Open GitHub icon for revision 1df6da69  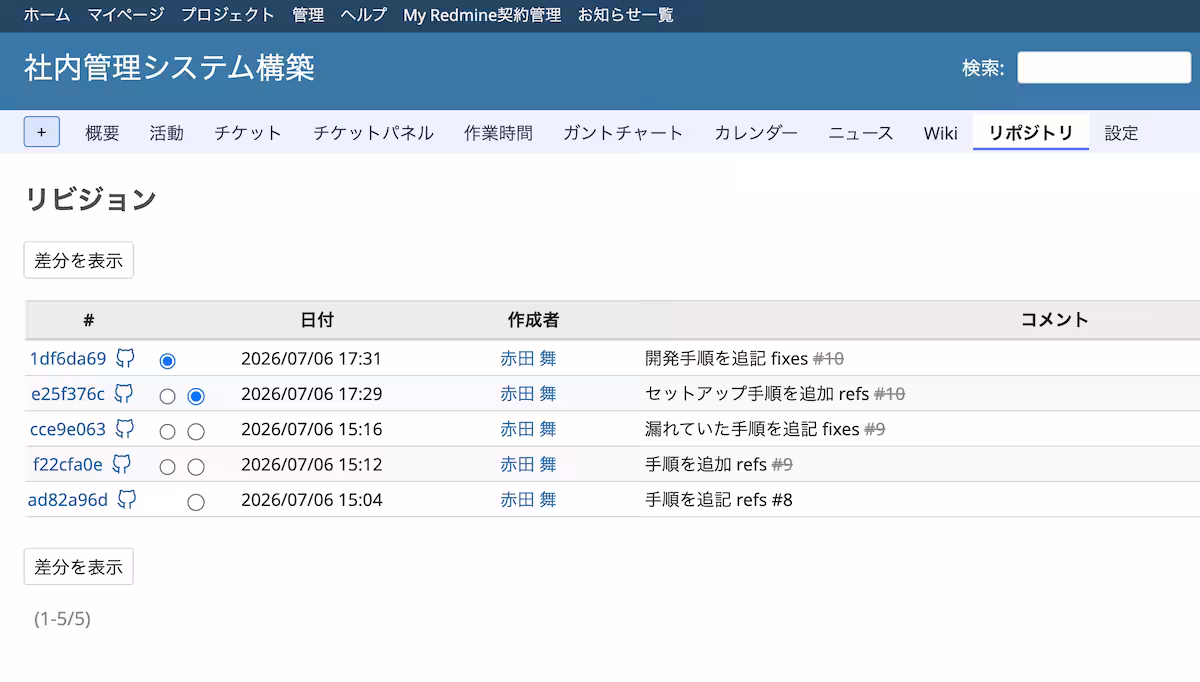[x=125, y=358]
